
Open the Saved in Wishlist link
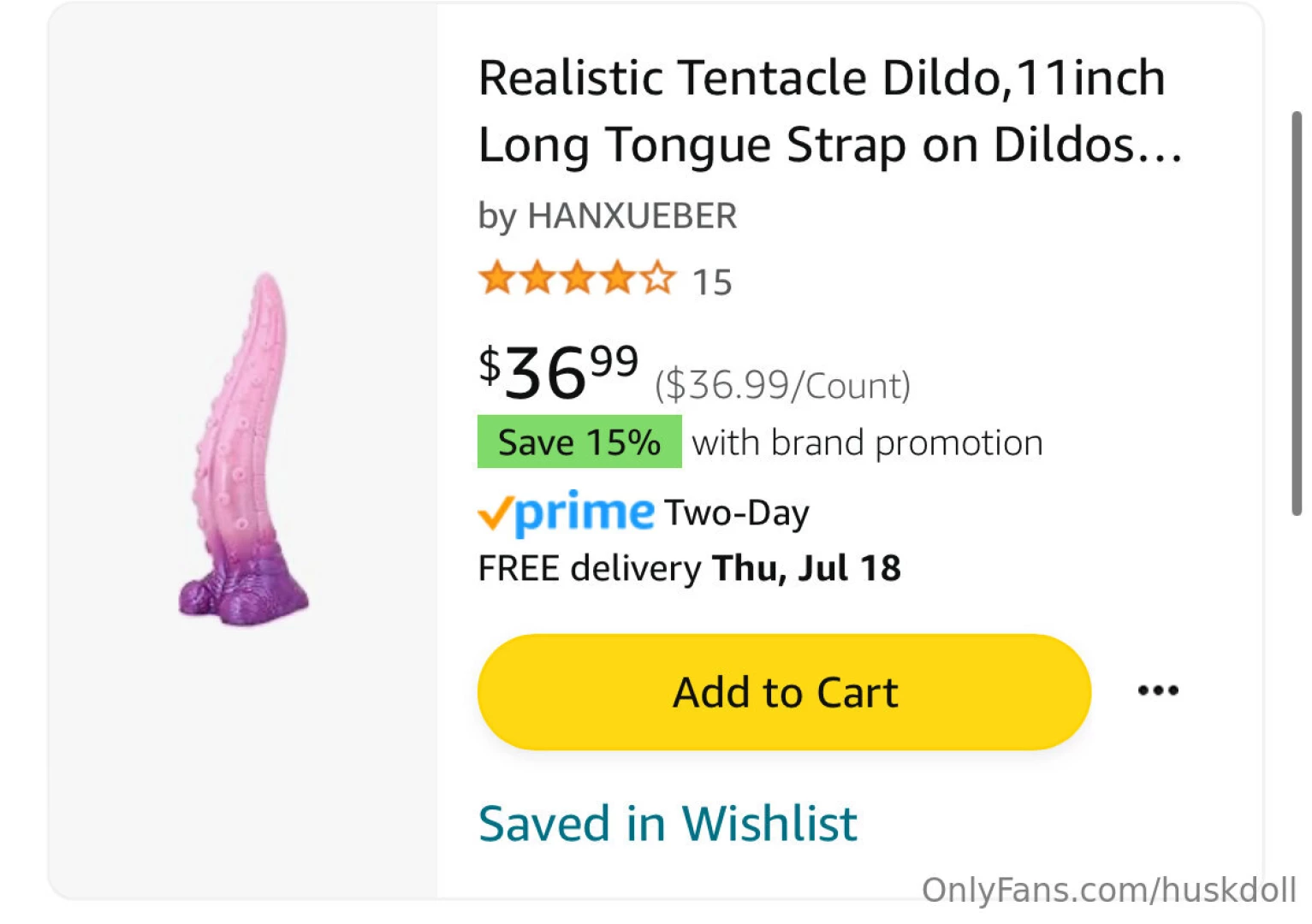(668, 823)
